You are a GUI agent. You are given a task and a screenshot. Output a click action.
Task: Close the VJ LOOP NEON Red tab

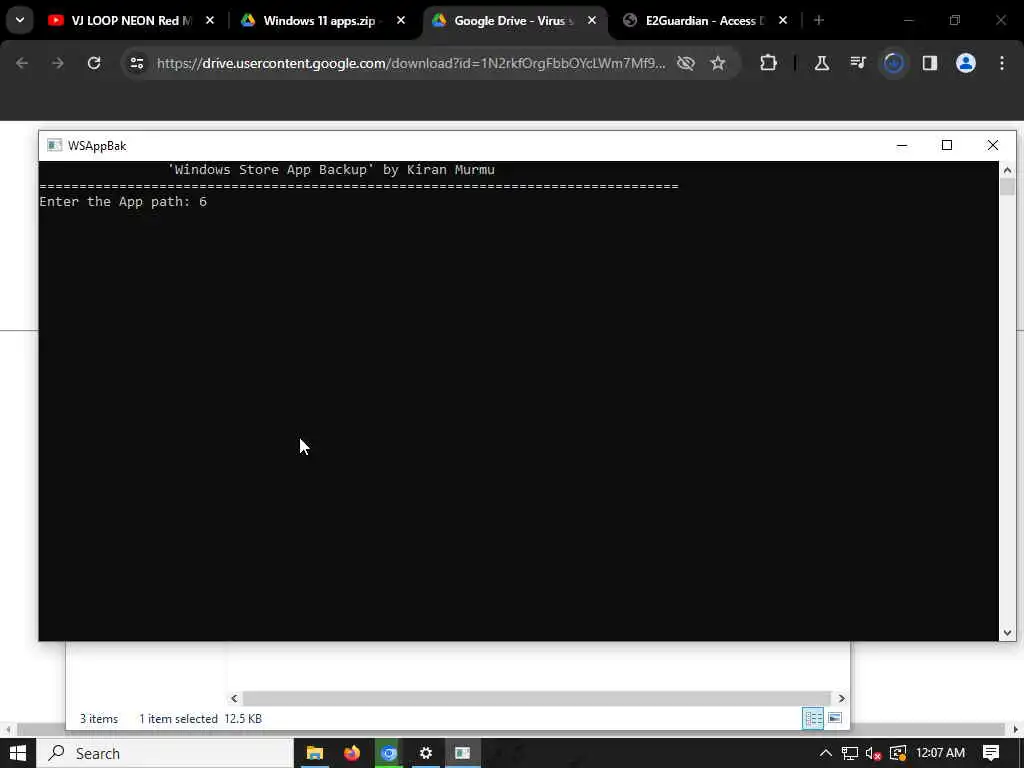[x=210, y=20]
